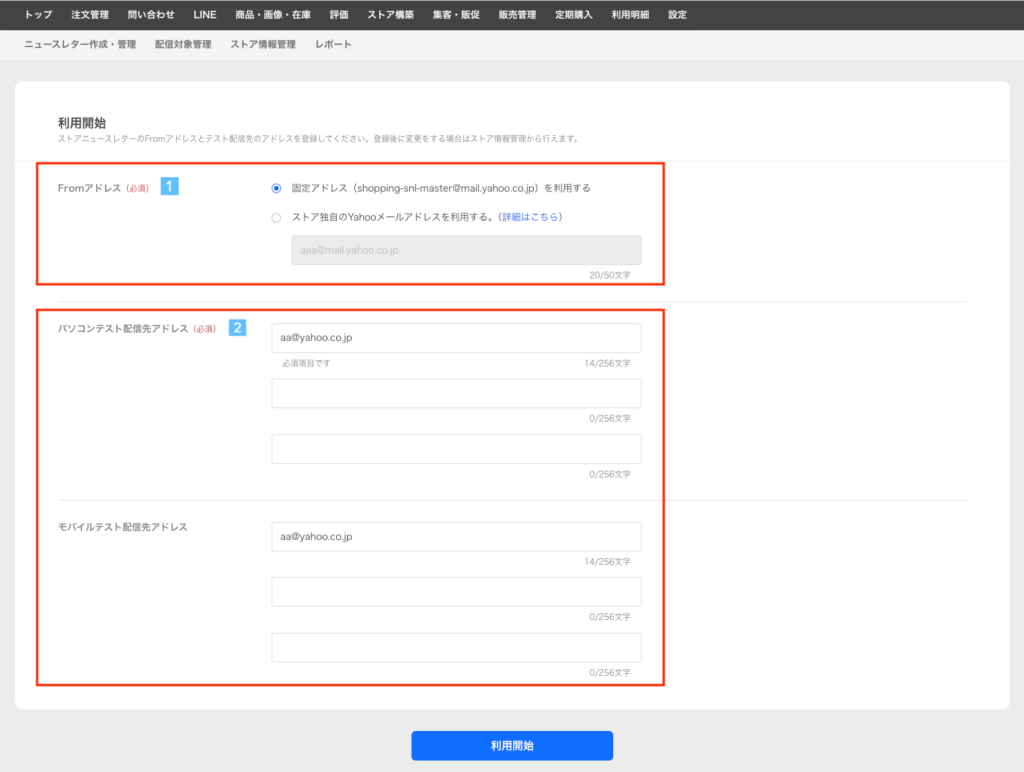Screen dimensions: 1024x772
Task: Click the greyed-out aaa@mail.yahoo.co.jp address field
Action: click(x=466, y=250)
